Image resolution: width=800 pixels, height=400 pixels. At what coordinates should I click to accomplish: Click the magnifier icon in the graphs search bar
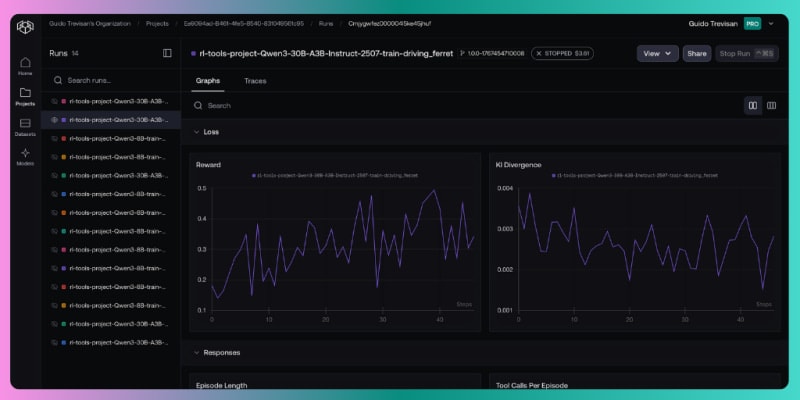(x=198, y=106)
